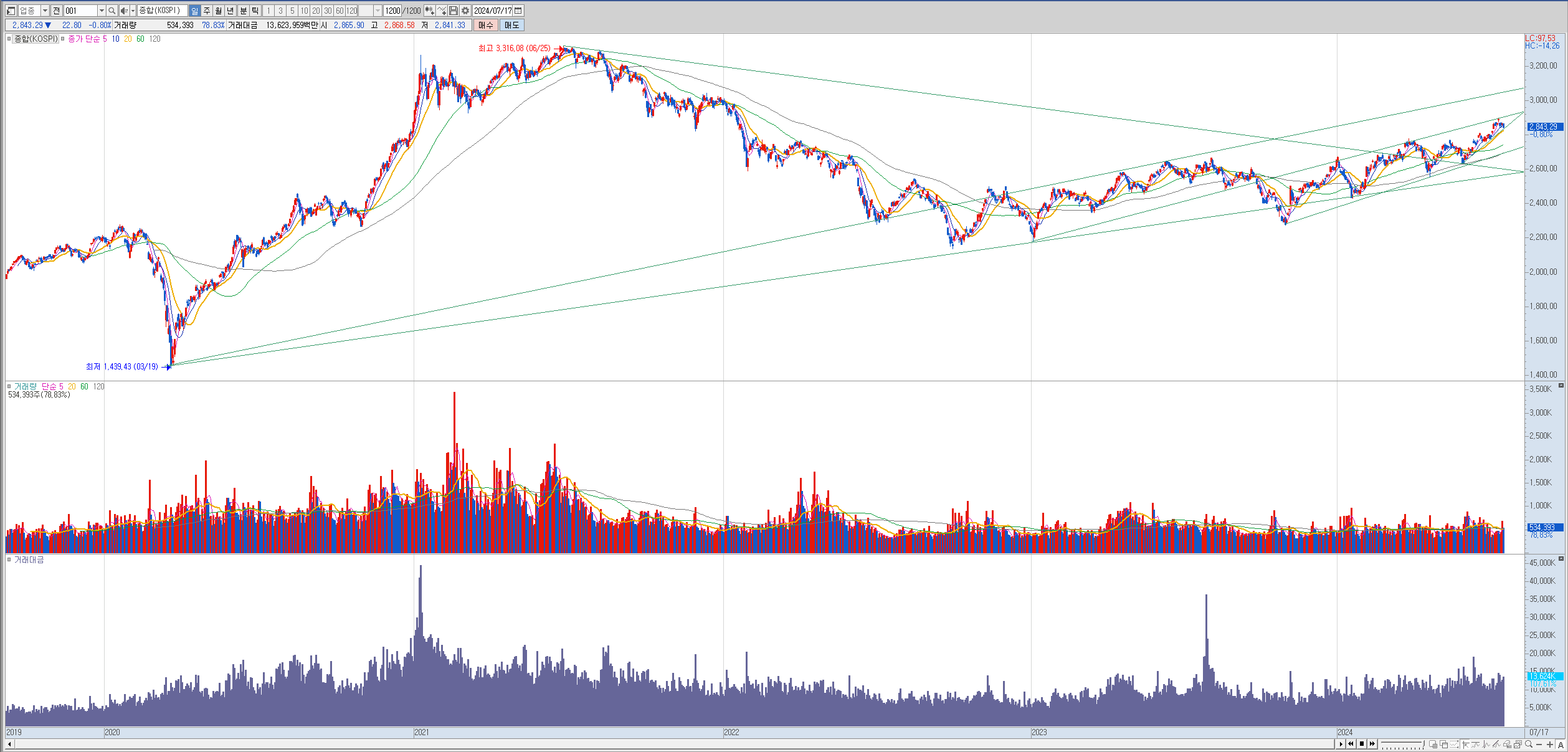The height and width of the screenshot is (752, 1568).
Task: Collapse volume panel using its corner button
Action: pyautogui.click(x=1561, y=386)
